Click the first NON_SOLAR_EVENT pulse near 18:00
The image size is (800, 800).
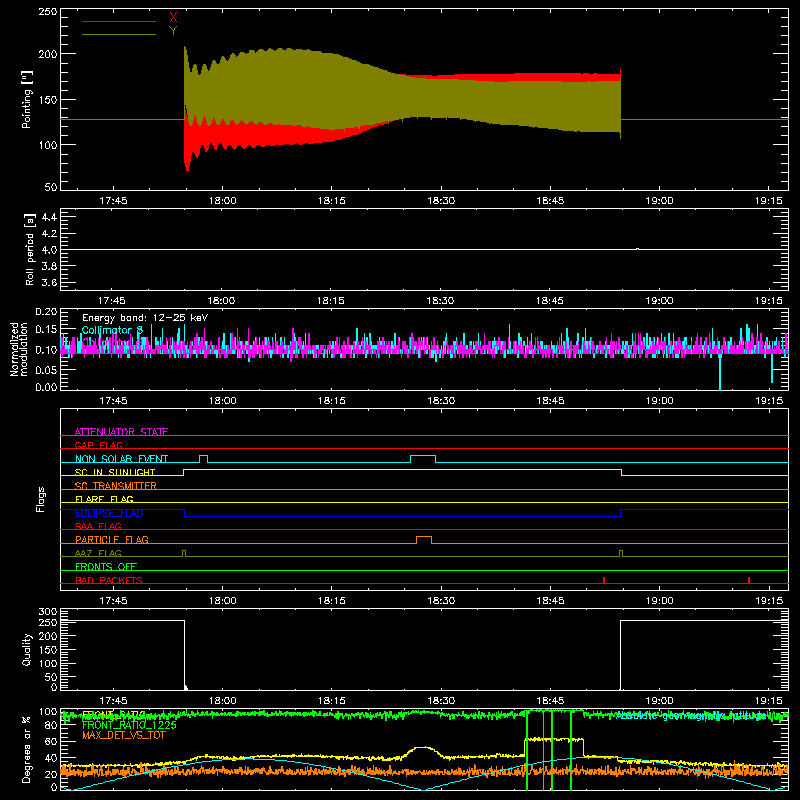click(x=203, y=459)
